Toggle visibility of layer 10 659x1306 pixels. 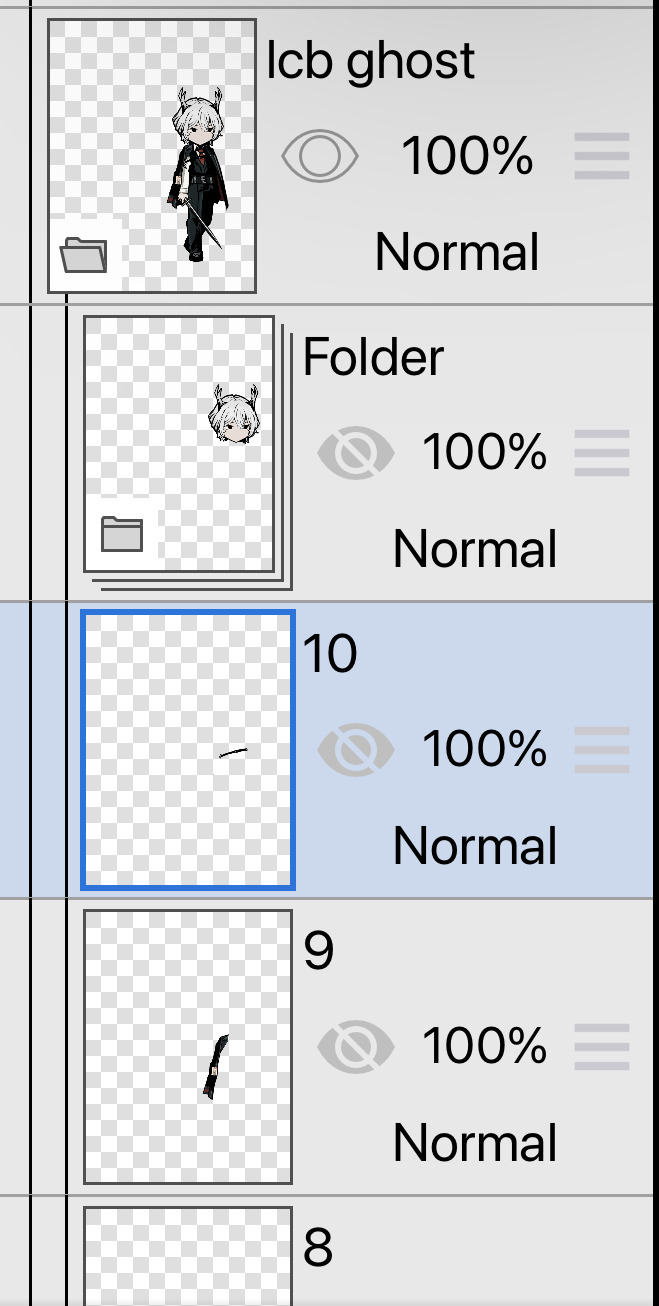pos(355,750)
